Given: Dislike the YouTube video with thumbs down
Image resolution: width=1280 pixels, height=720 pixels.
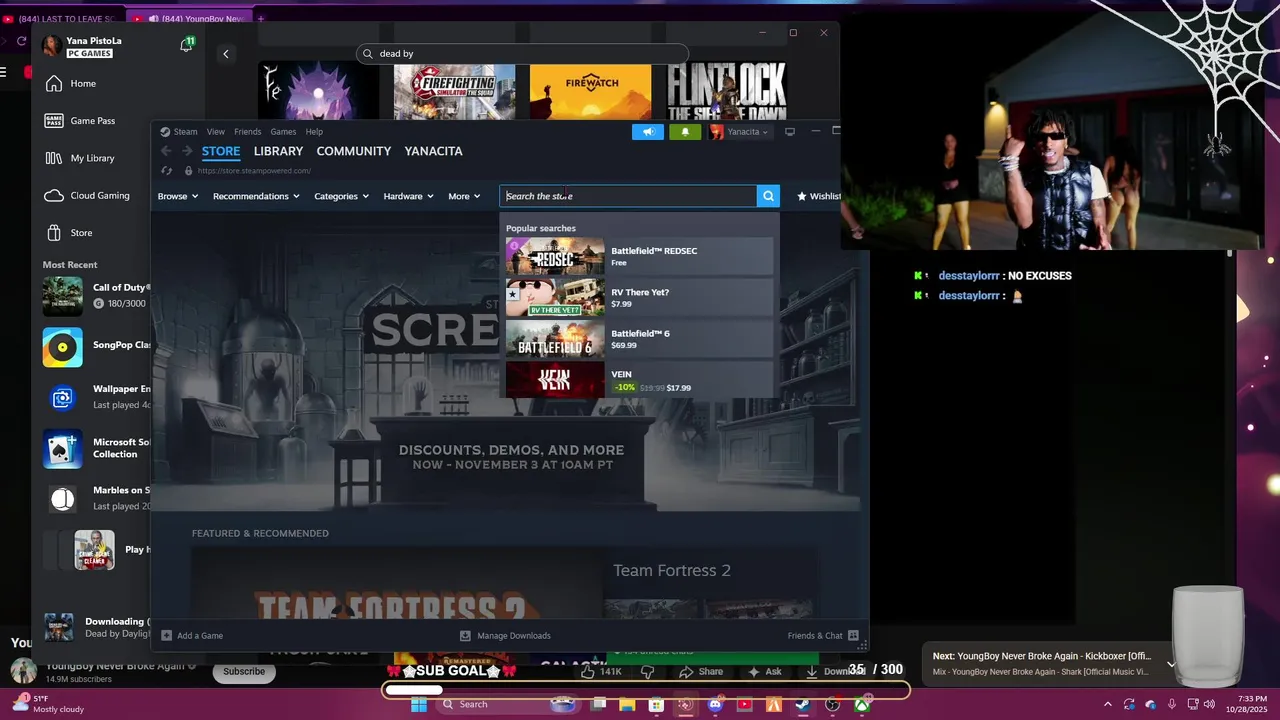Looking at the screenshot, I should click(647, 672).
